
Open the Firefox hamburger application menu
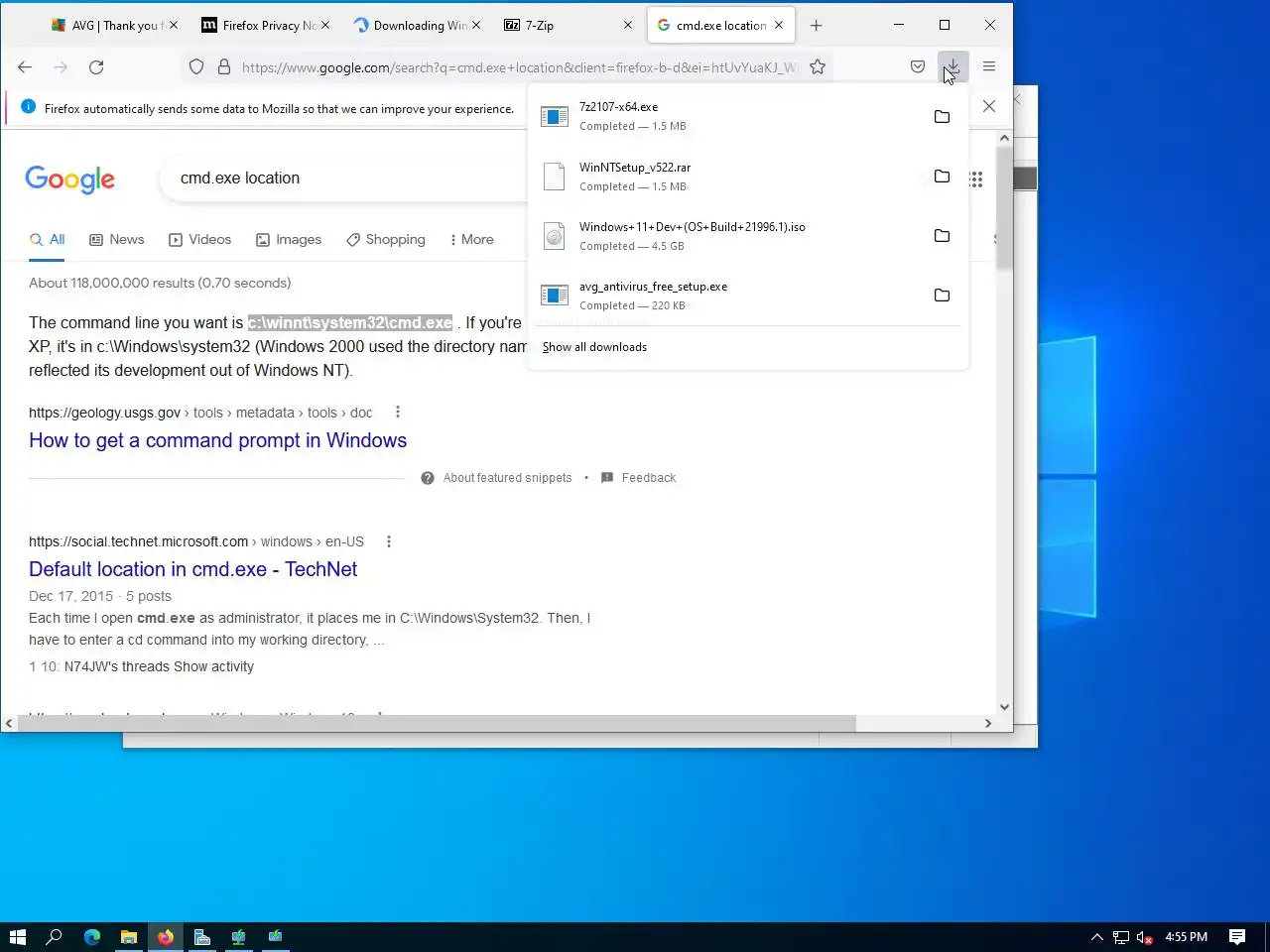pyautogui.click(x=989, y=66)
